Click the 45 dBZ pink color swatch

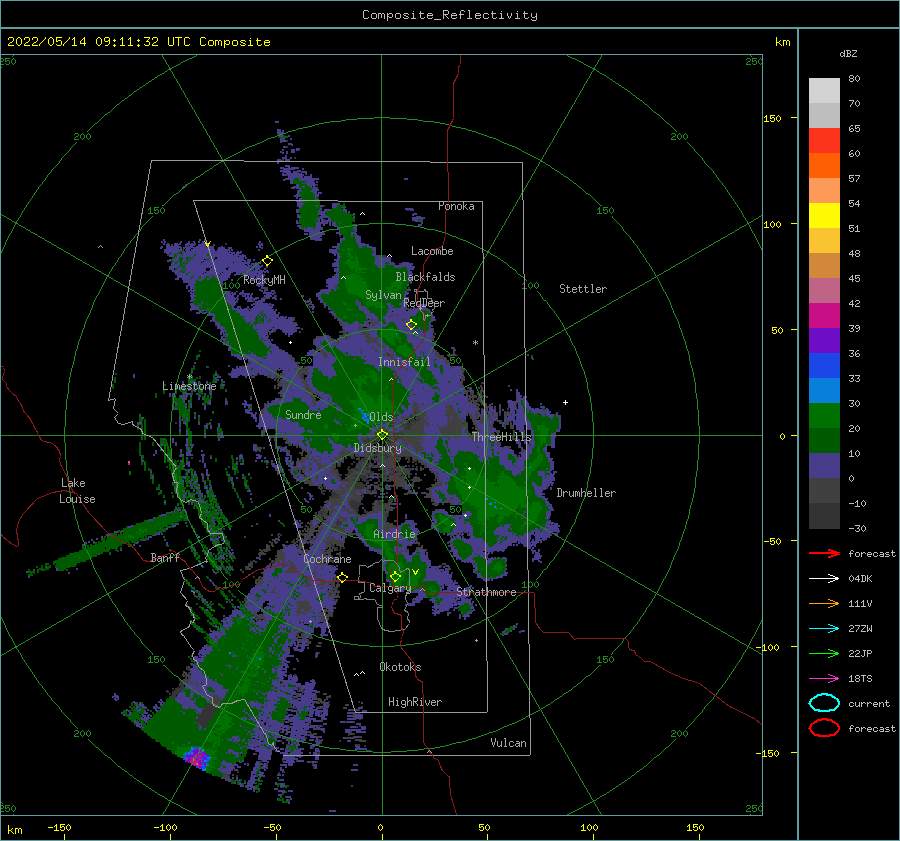(x=824, y=291)
